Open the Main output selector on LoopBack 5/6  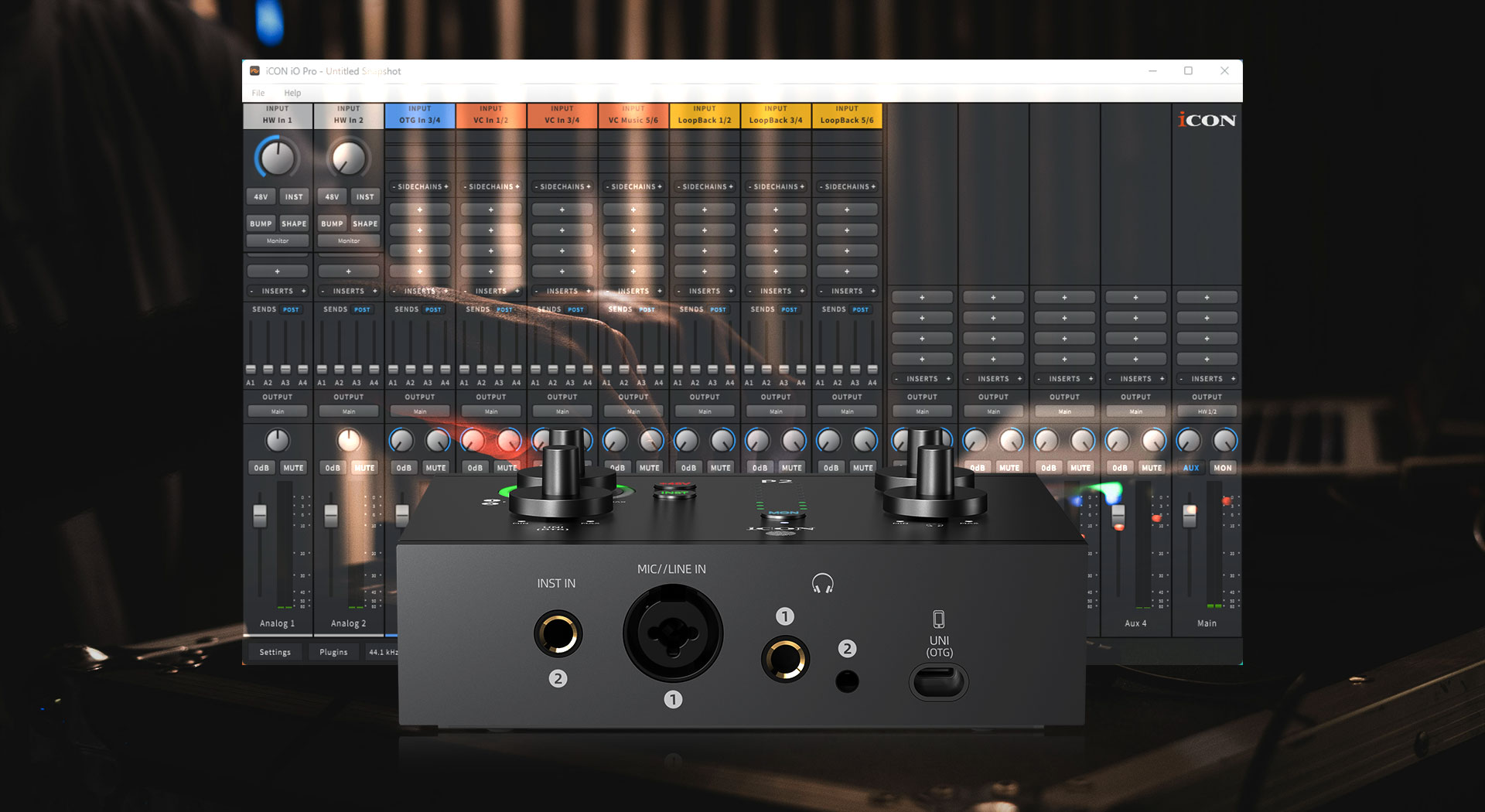(847, 411)
